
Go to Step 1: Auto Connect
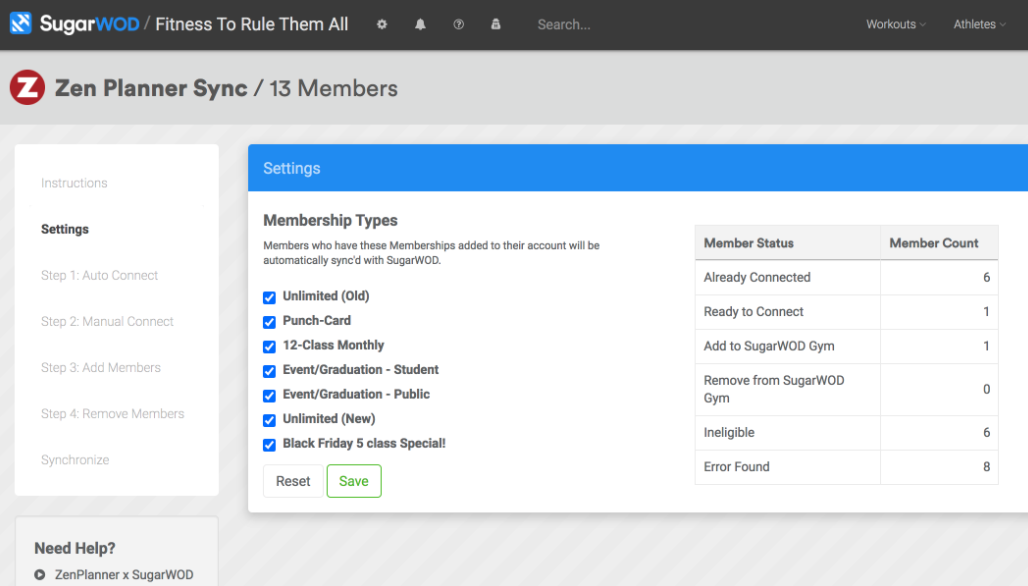[100, 275]
